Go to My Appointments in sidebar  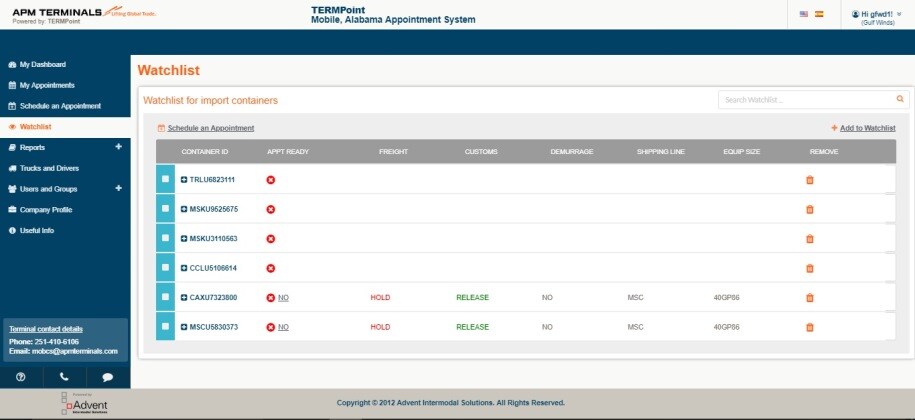(x=46, y=85)
